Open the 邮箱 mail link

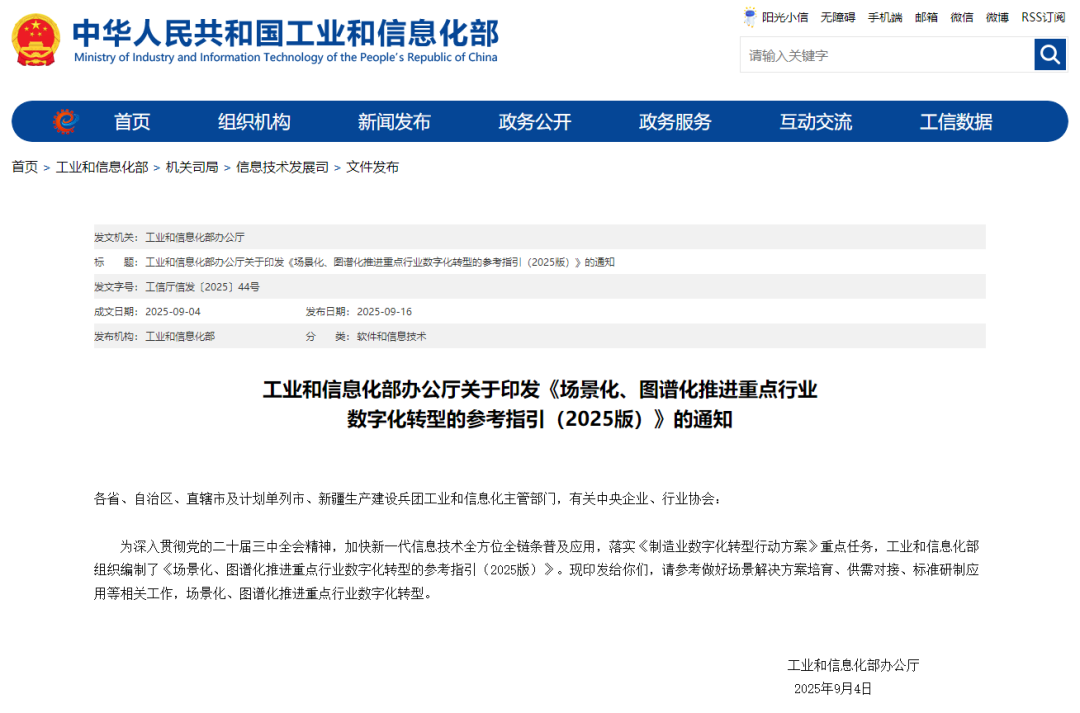point(926,17)
